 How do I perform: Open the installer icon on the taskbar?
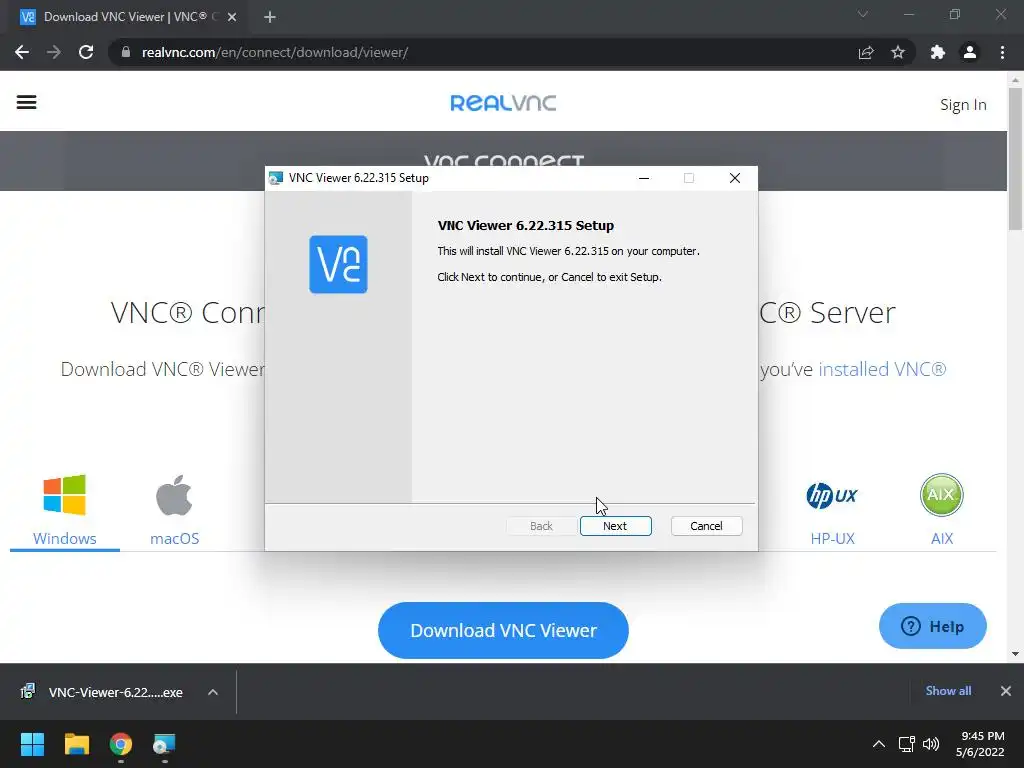(164, 744)
